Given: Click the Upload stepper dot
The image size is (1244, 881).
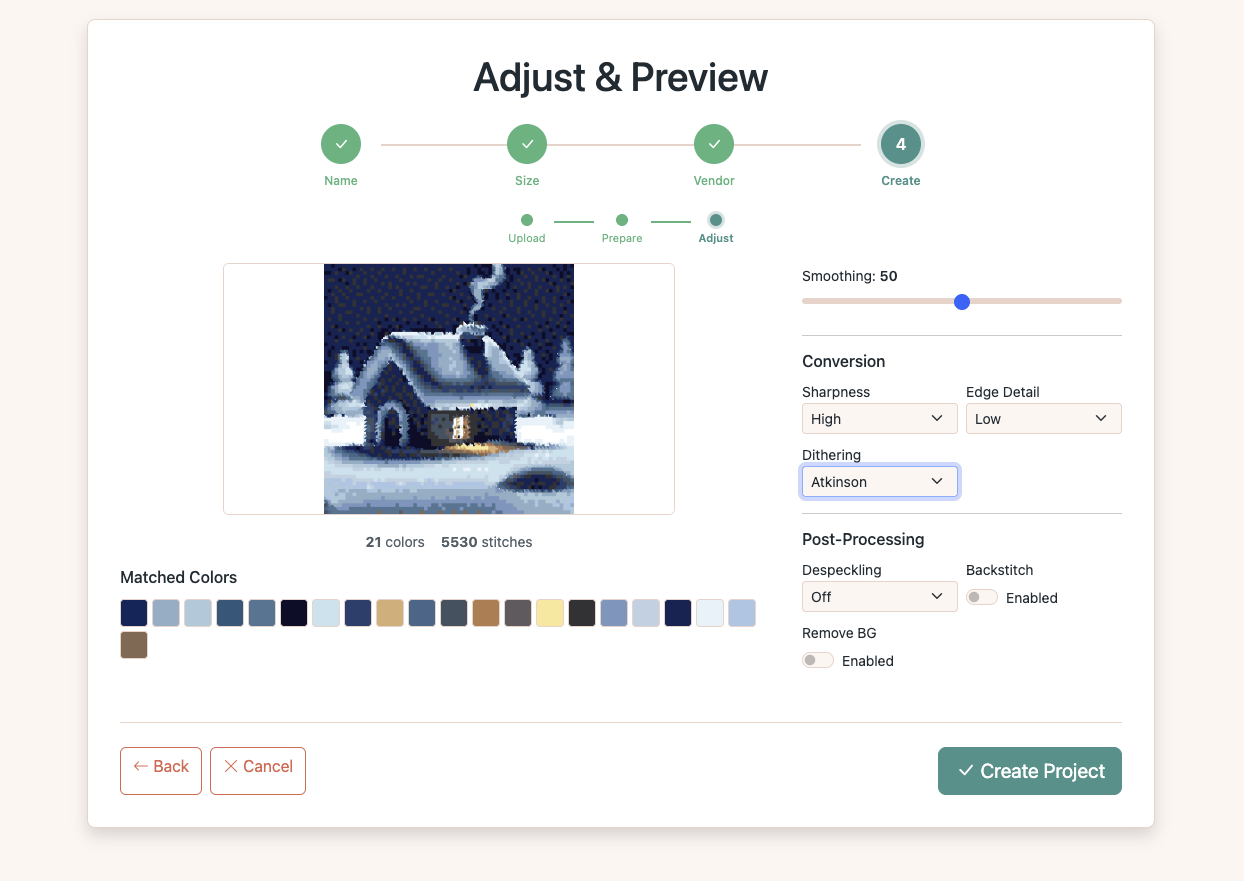Looking at the screenshot, I should tap(527, 218).
